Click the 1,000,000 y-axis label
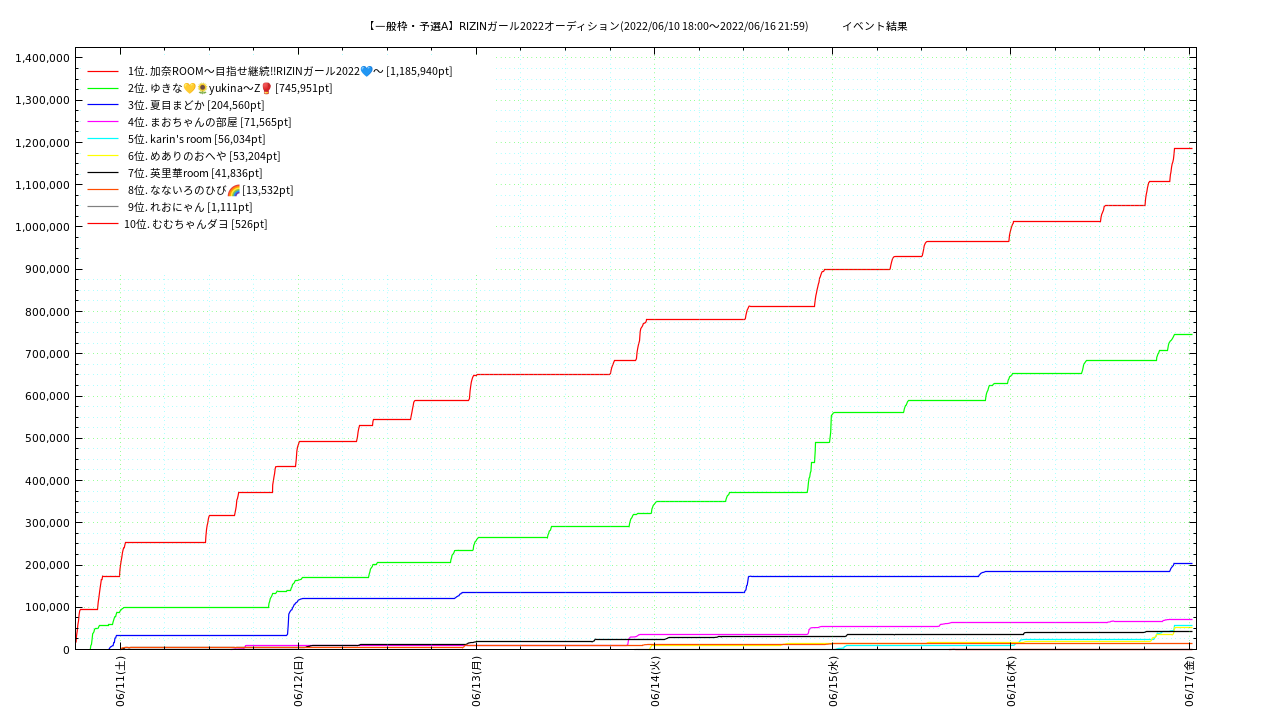This screenshot has width=1280, height=720. [42, 227]
